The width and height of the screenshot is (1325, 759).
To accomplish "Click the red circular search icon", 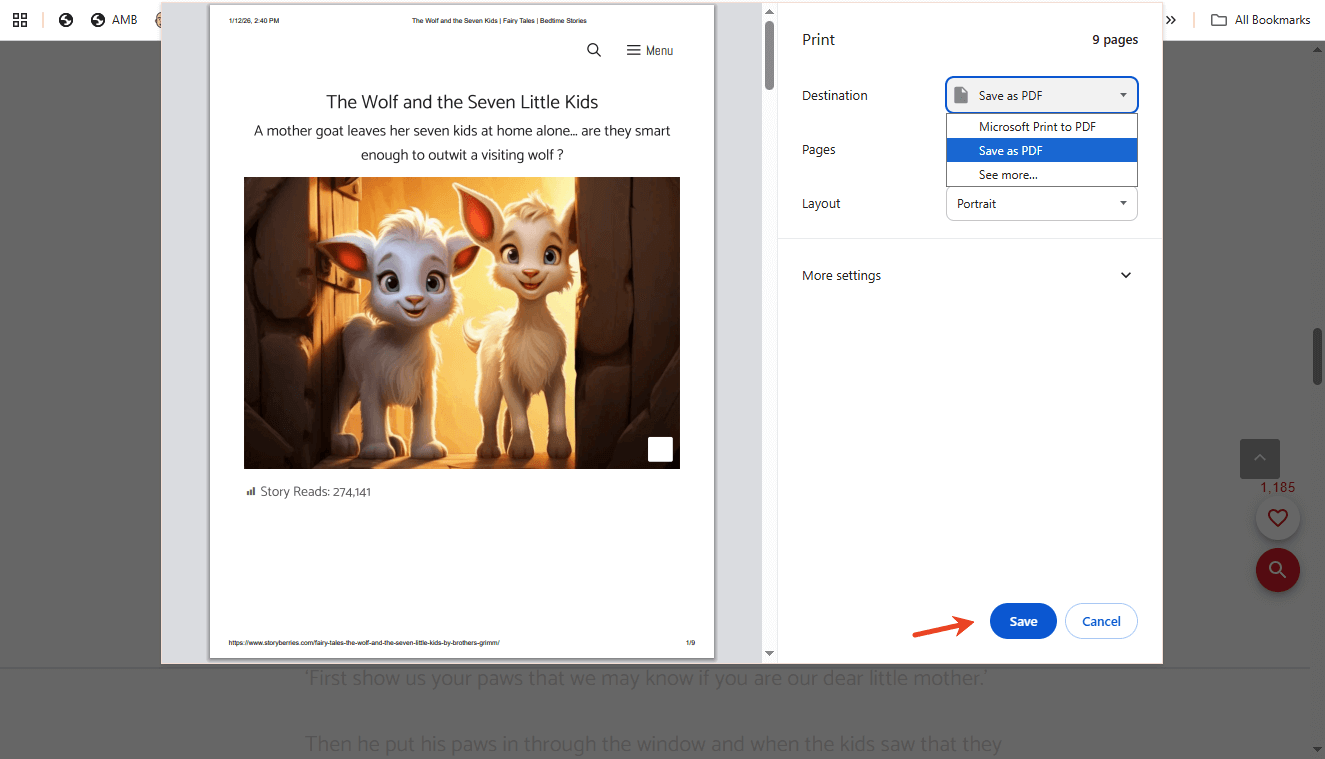I will 1278,569.
